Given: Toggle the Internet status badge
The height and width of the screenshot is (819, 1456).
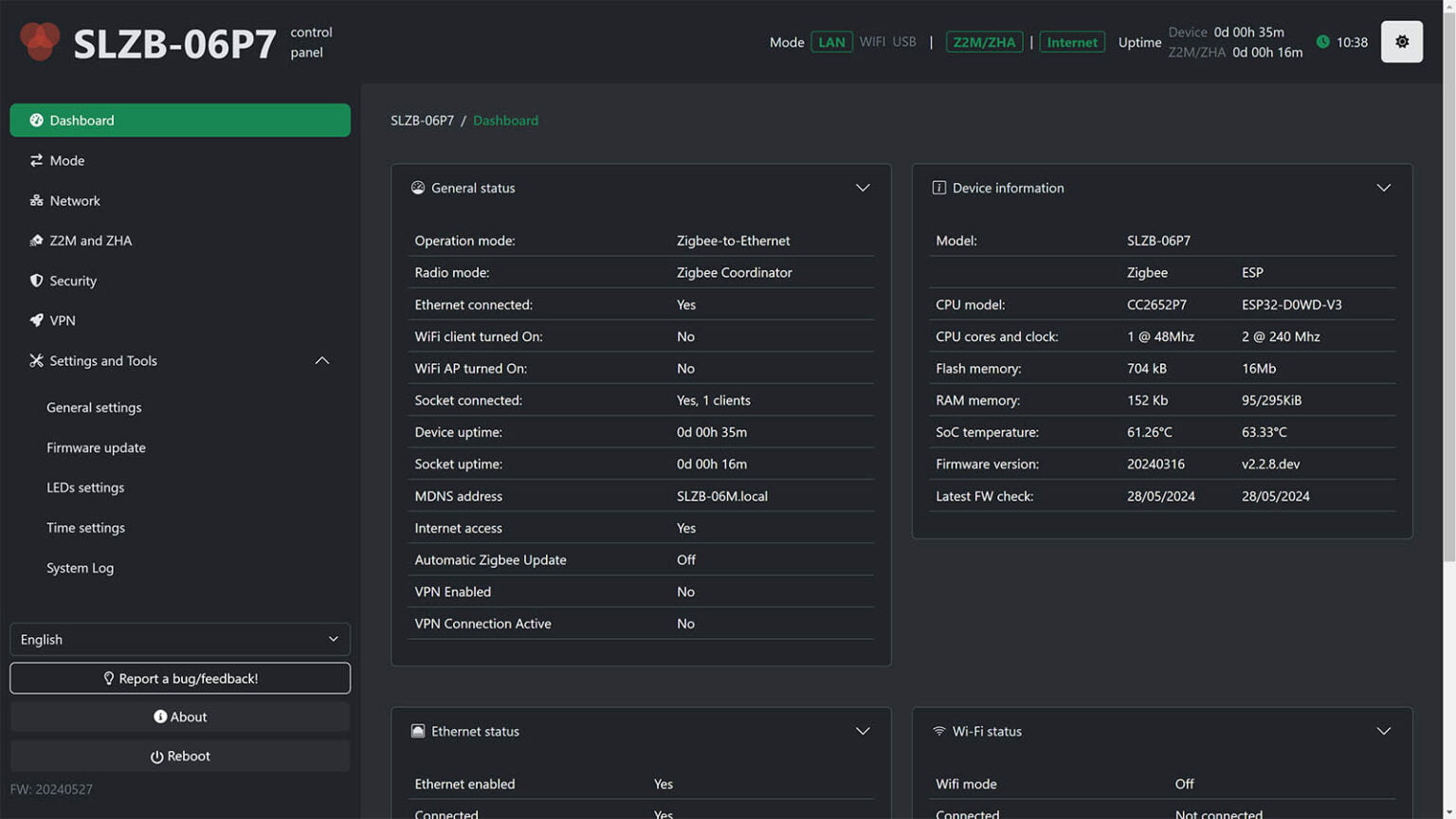Looking at the screenshot, I should [x=1071, y=42].
